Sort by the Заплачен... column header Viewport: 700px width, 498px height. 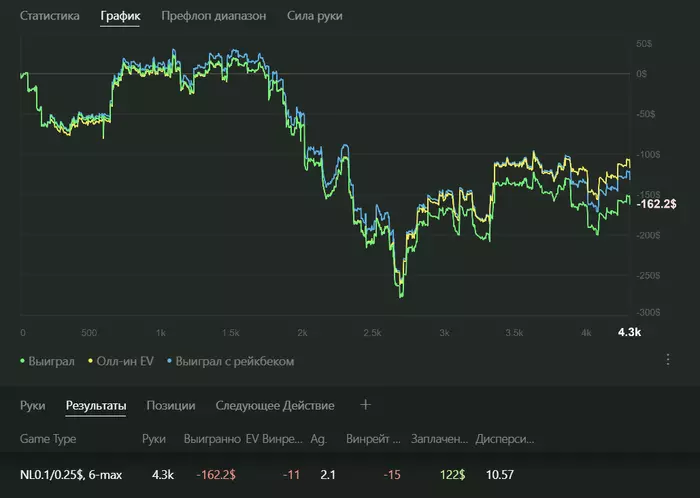point(439,439)
